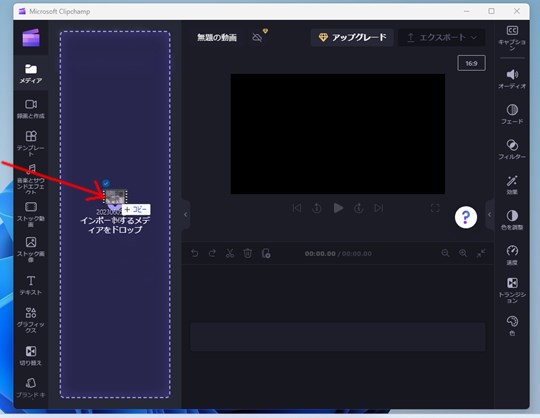Undo the last timeline action
Screen dimensions: 540x418
tap(195, 253)
